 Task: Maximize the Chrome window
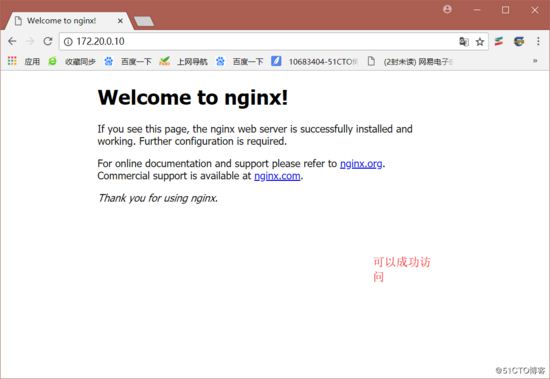[x=505, y=10]
